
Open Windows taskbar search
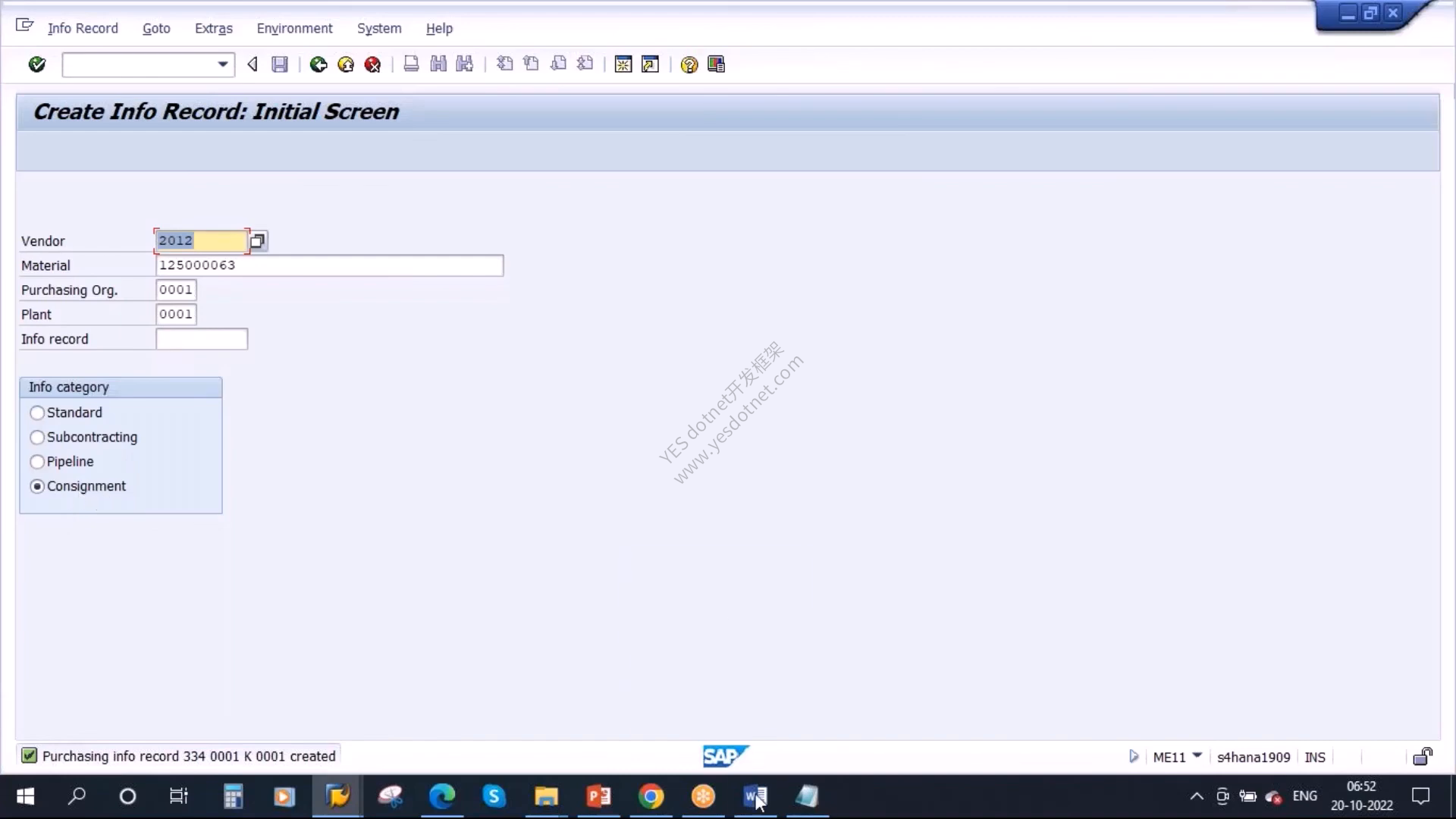coord(77,796)
